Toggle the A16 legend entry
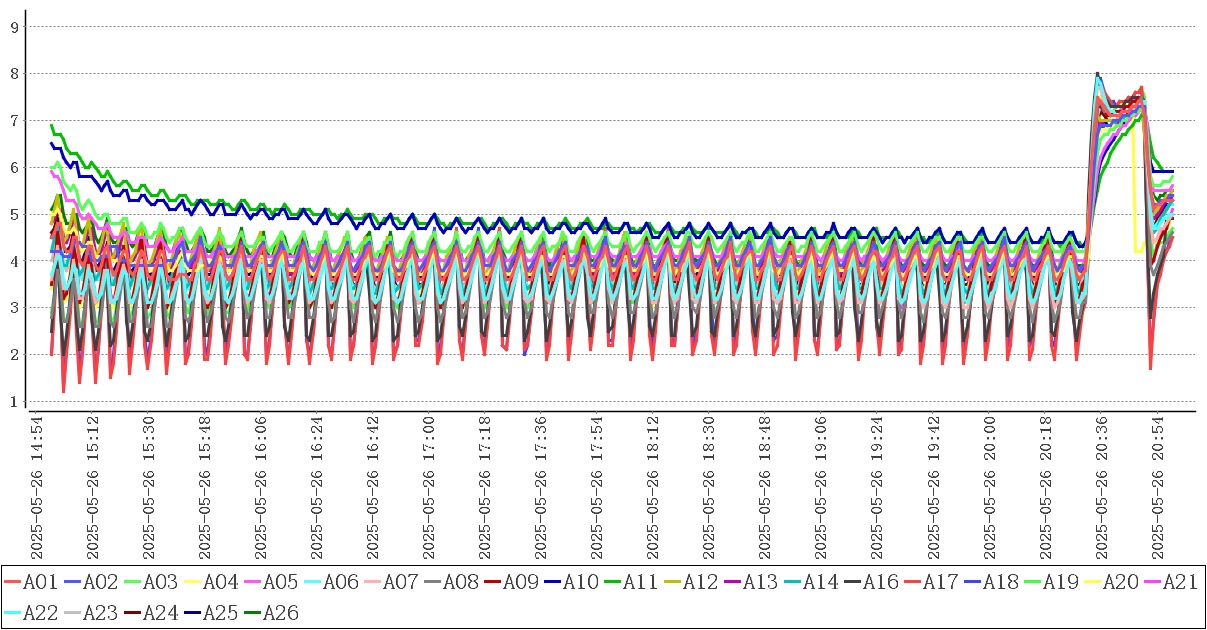Viewport: 1207px width, 630px height. click(880, 582)
